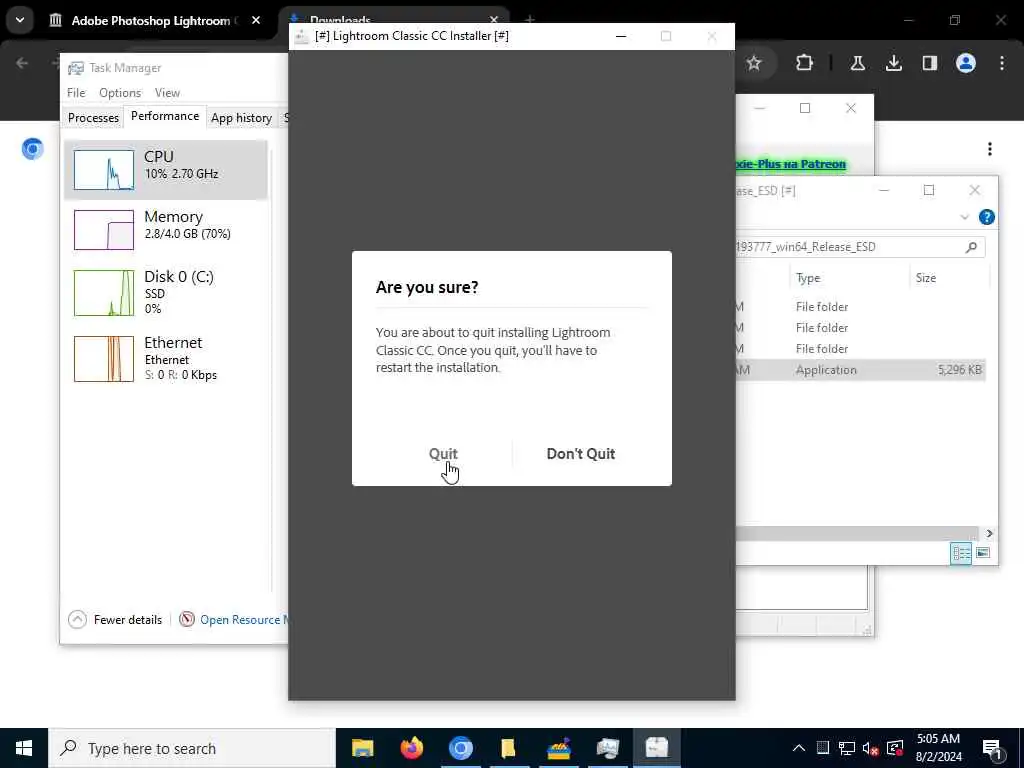The height and width of the screenshot is (768, 1024).
Task: Open the Chrome profile avatar
Action: tap(966, 63)
